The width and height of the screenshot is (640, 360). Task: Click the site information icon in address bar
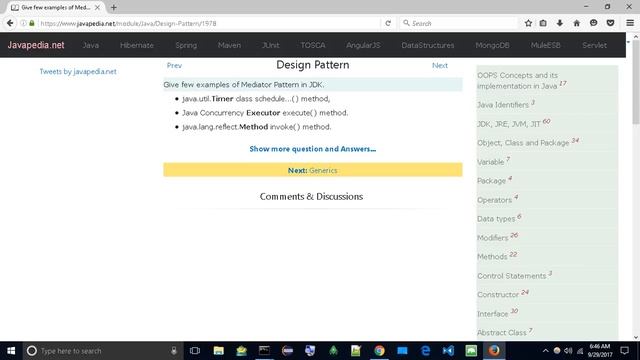[23, 23]
